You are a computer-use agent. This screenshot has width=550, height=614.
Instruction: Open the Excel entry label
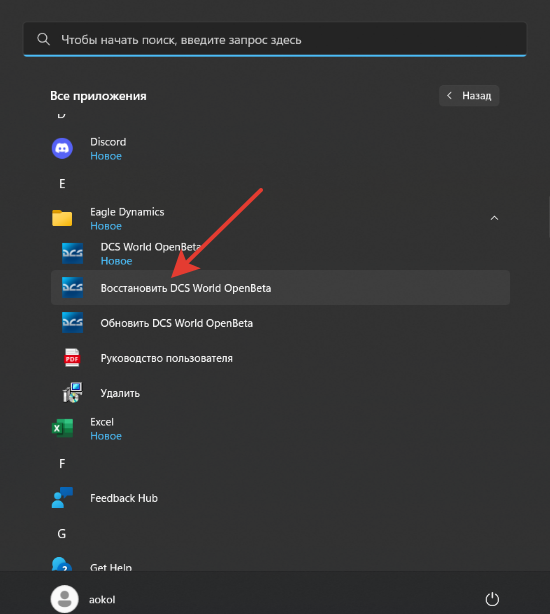point(102,422)
